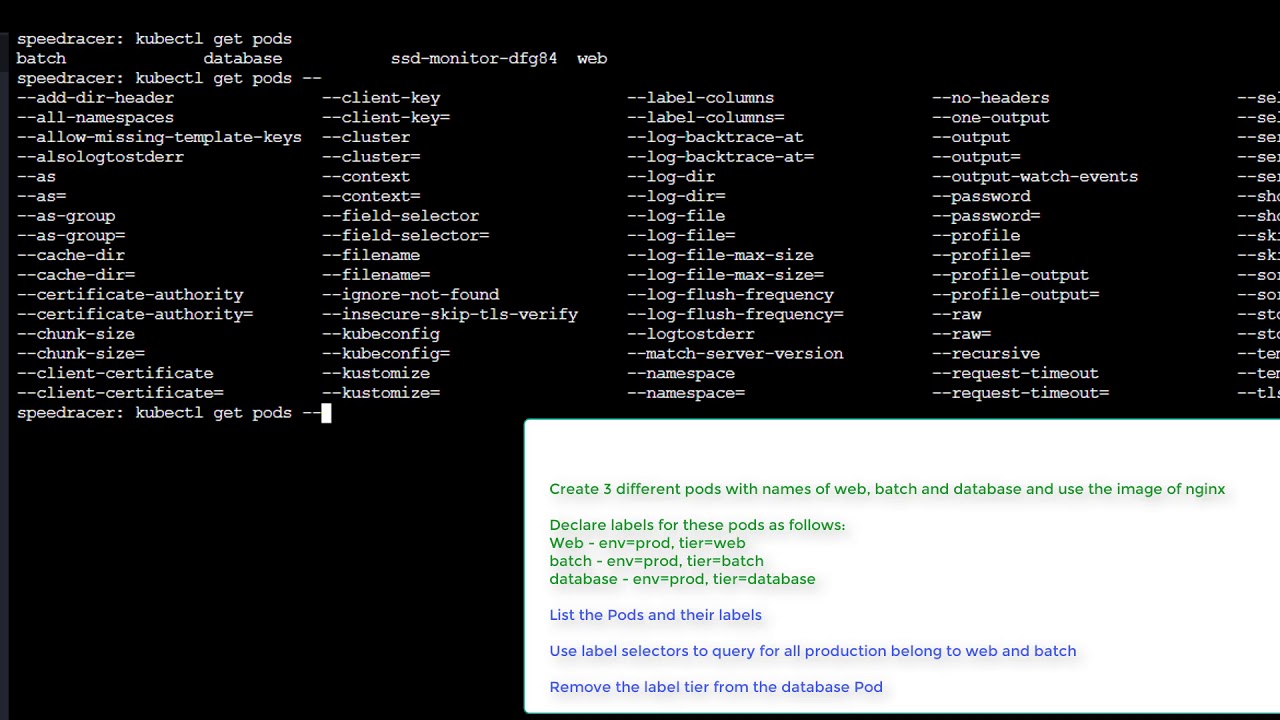
Task: Select '--client-certificate=' entry
Action: click(120, 393)
